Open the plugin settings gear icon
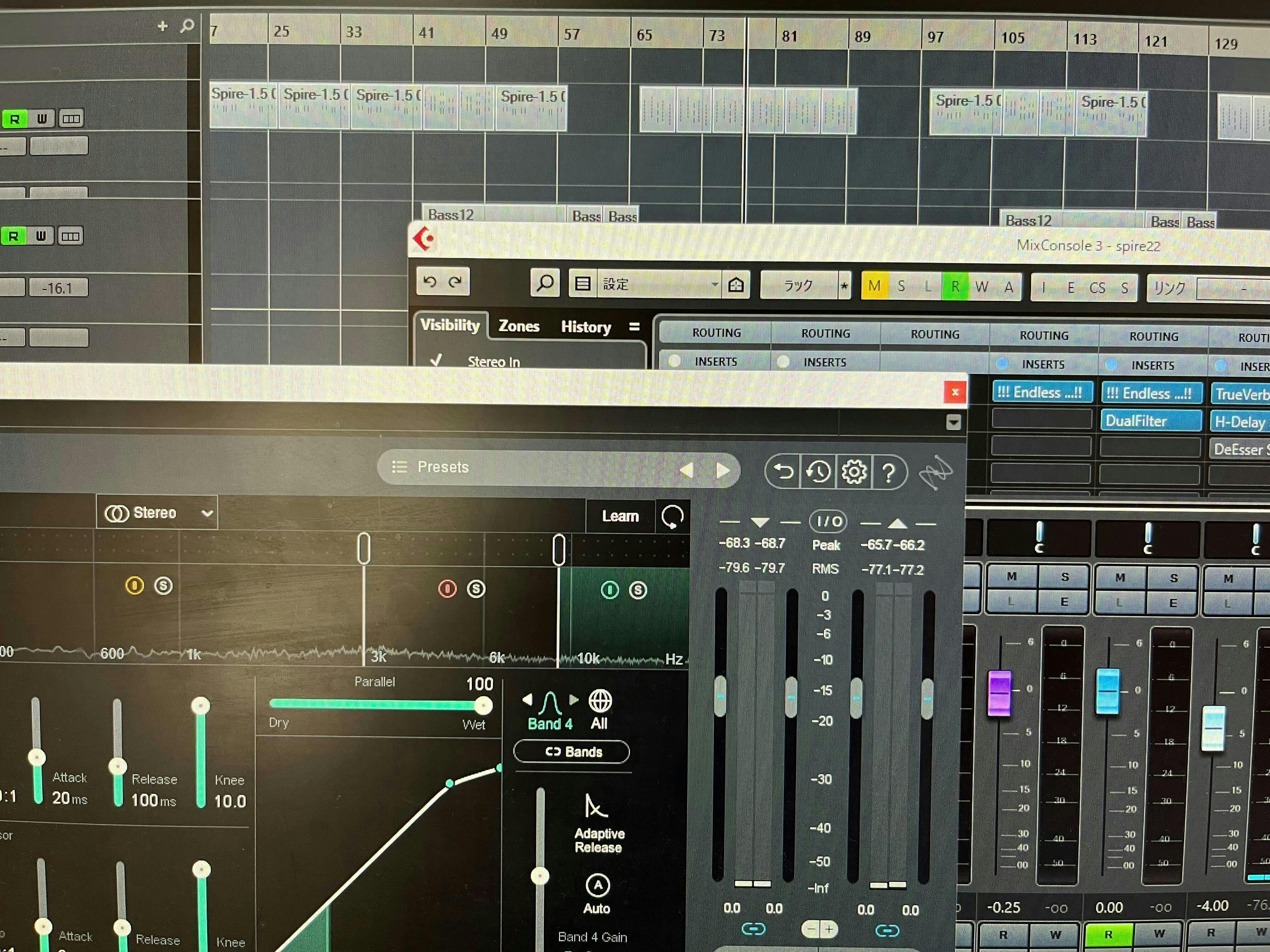Viewport: 1270px width, 952px height. tap(854, 472)
